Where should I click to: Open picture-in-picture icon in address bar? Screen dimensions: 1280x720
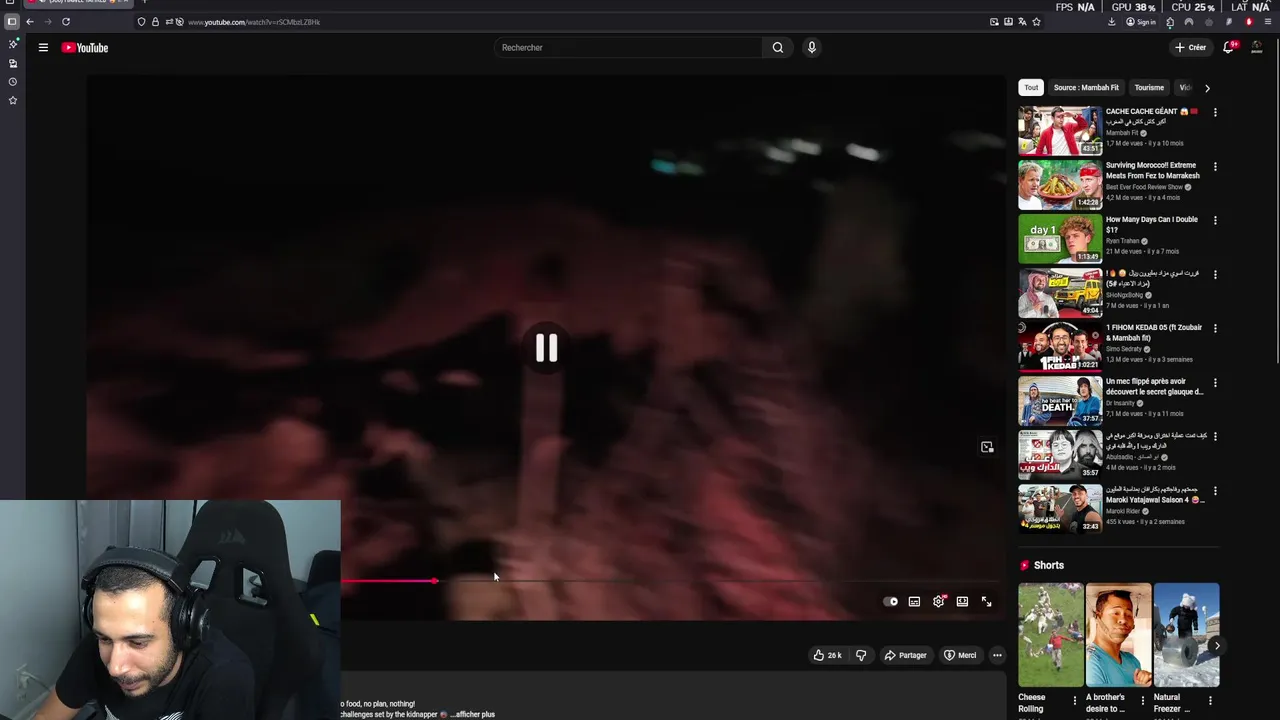click(x=994, y=21)
